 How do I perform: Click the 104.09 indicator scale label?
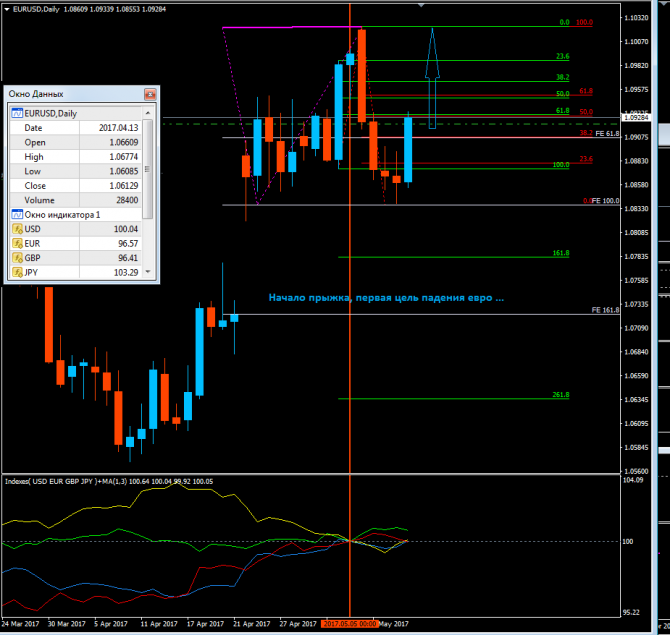coord(633,480)
